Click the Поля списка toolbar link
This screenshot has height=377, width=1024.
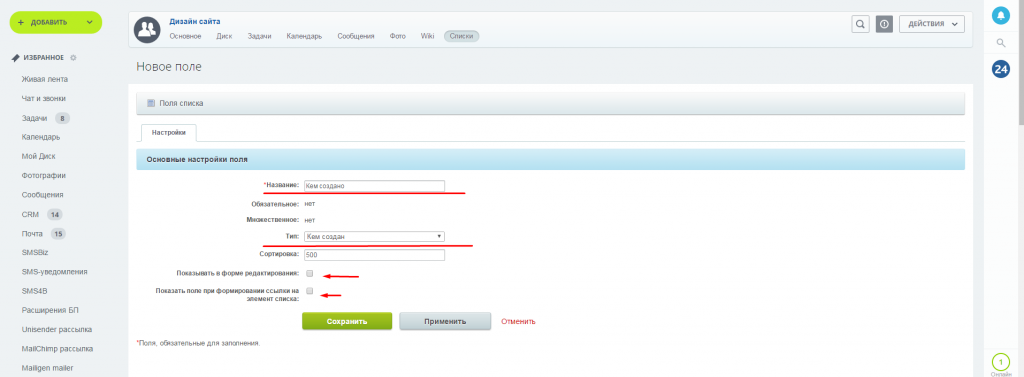point(181,103)
